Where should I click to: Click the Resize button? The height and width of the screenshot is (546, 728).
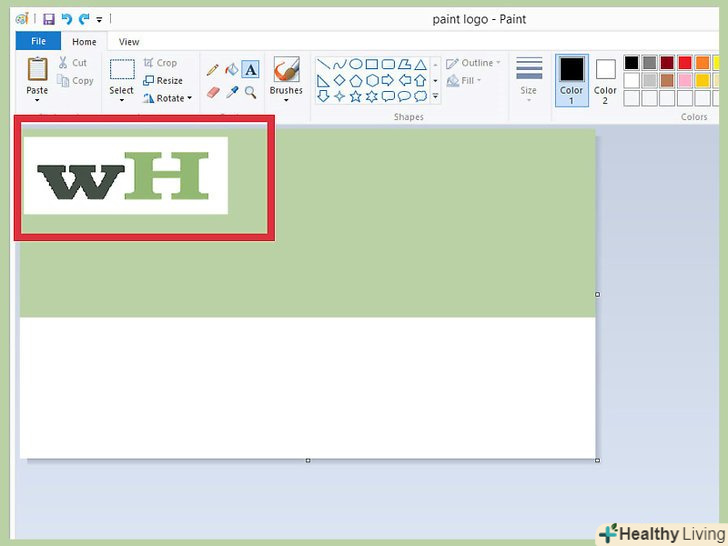coord(163,81)
